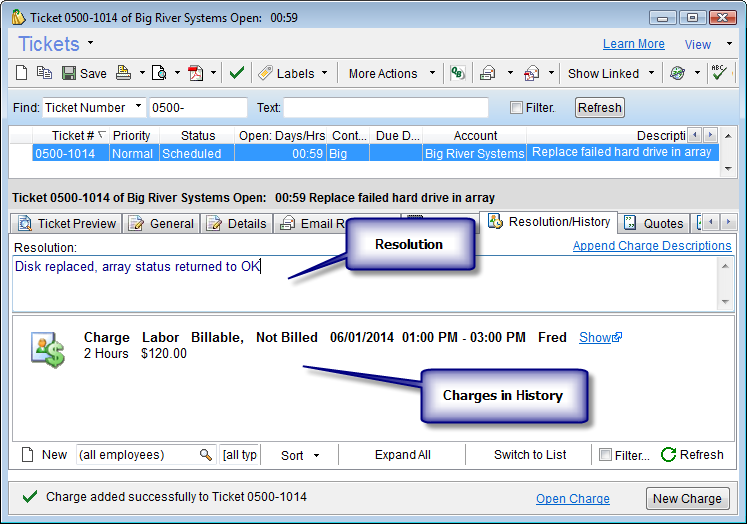The height and width of the screenshot is (524, 747).
Task: Click the charge dollar icon in history
Action: [47, 347]
